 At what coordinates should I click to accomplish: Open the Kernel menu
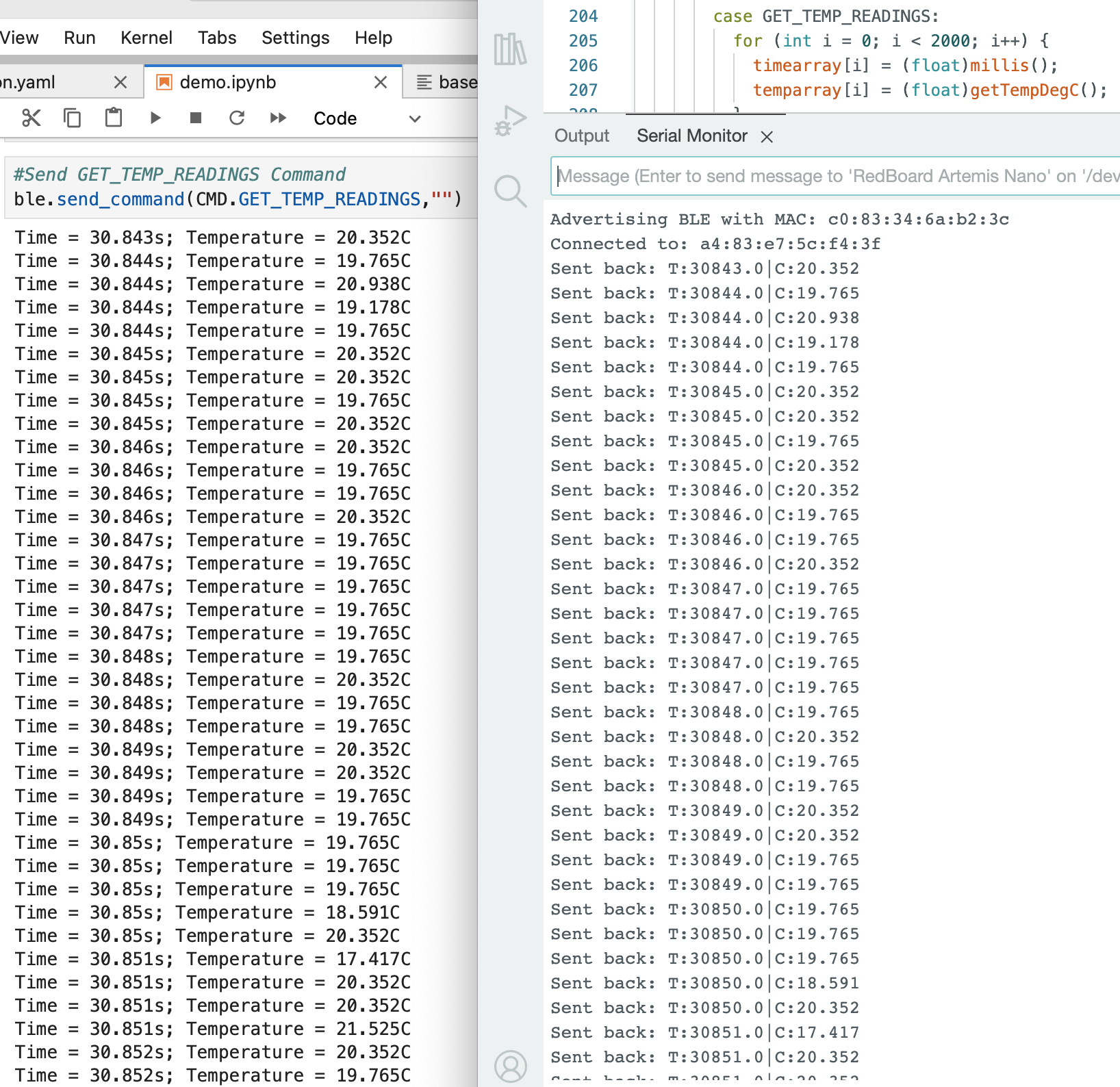pos(146,38)
